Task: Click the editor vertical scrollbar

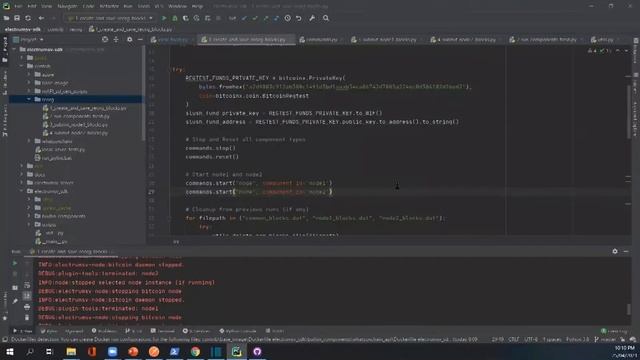Action: [628, 112]
